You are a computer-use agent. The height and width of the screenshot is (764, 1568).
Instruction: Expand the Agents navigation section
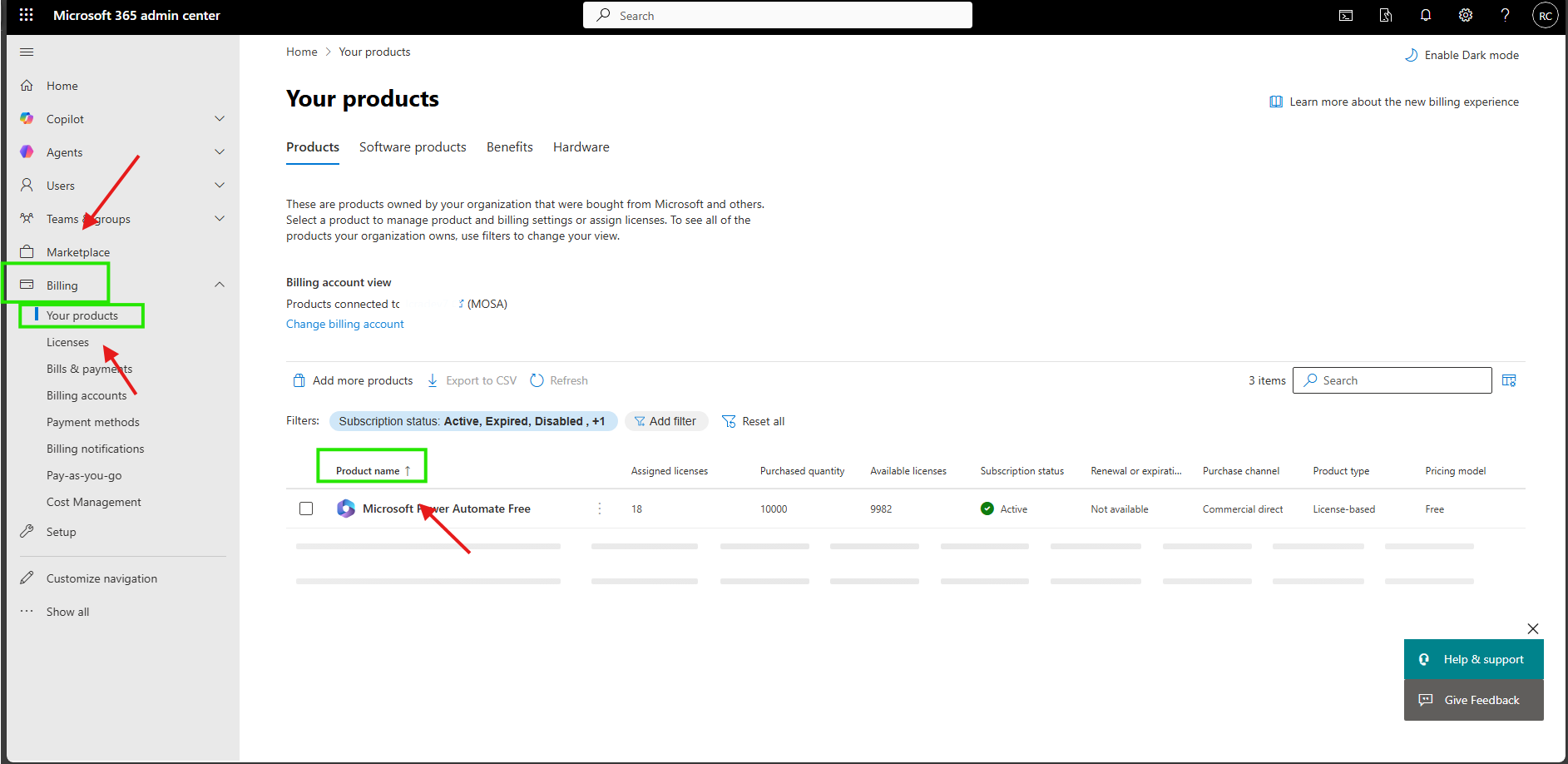pyautogui.click(x=220, y=152)
